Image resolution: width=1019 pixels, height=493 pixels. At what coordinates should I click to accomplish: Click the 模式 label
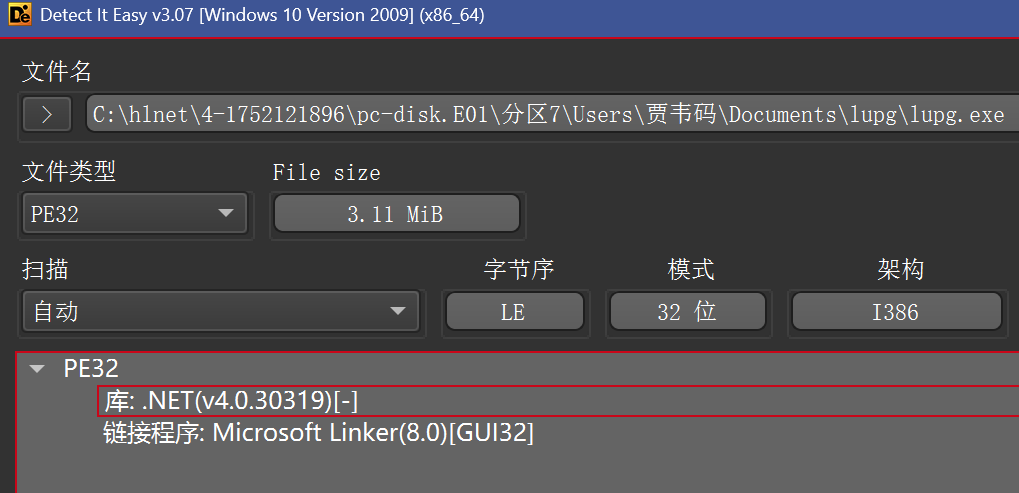[x=691, y=270]
